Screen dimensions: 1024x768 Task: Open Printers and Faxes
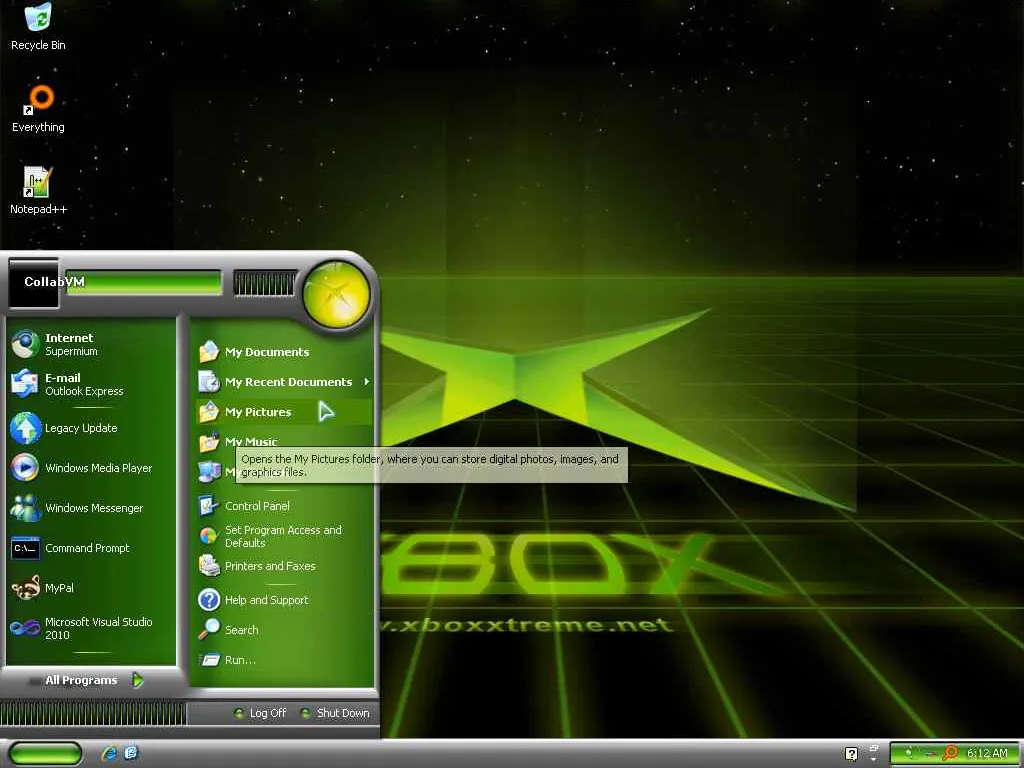pos(283,566)
